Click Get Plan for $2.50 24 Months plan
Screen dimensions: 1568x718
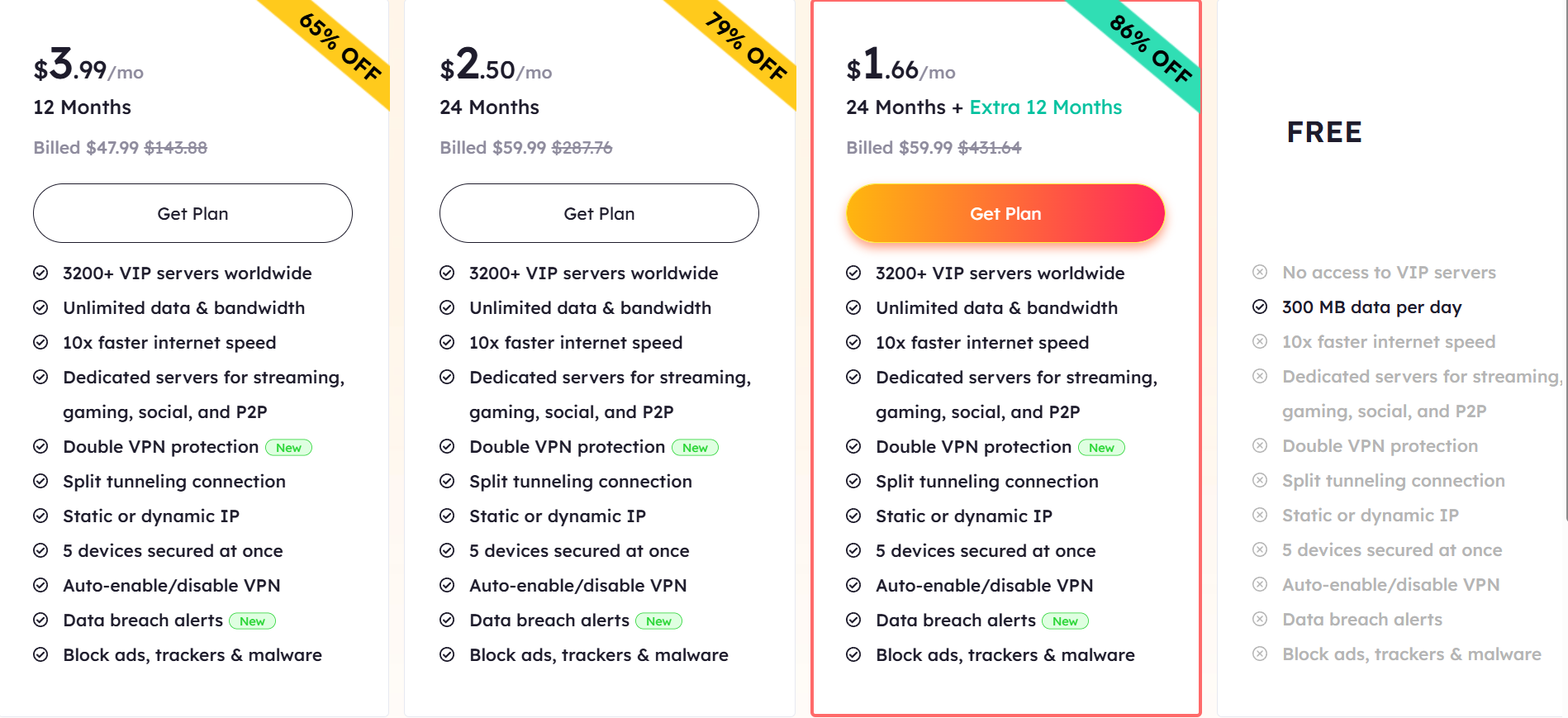tap(599, 213)
